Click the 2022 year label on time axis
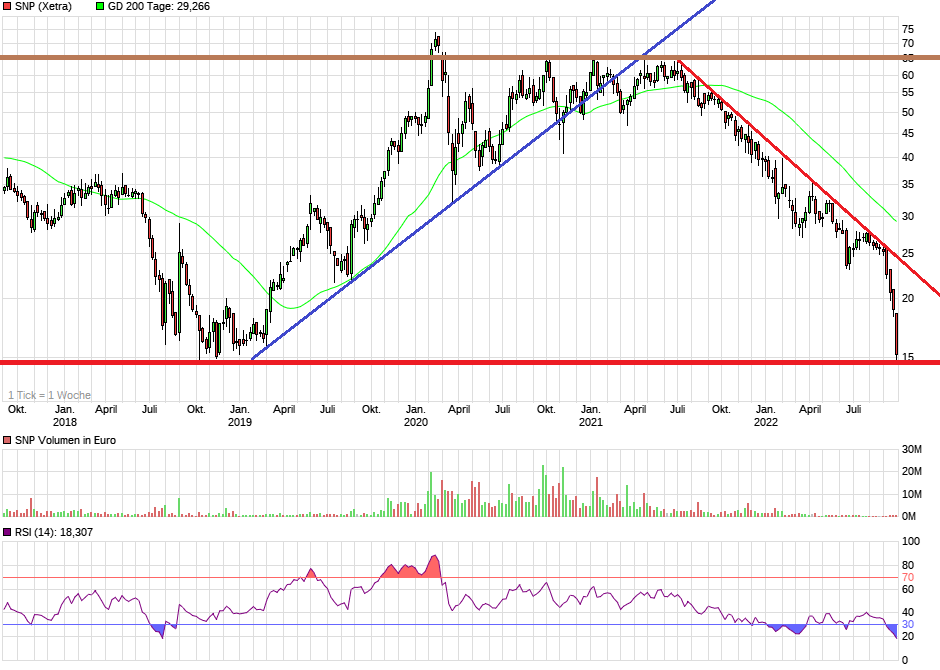The height and width of the screenshot is (670, 940). click(x=766, y=422)
